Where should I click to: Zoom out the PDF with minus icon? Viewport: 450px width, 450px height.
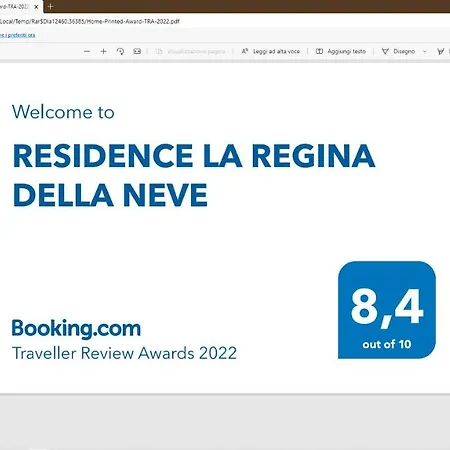[x=87, y=51]
